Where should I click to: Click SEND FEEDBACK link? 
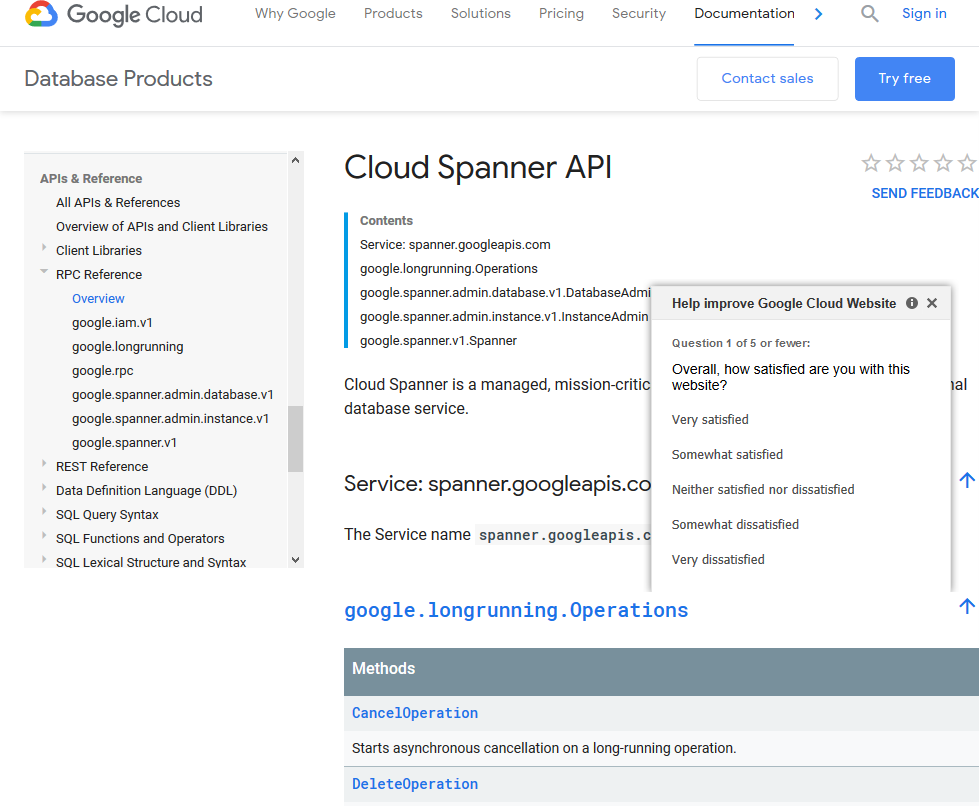point(925,194)
